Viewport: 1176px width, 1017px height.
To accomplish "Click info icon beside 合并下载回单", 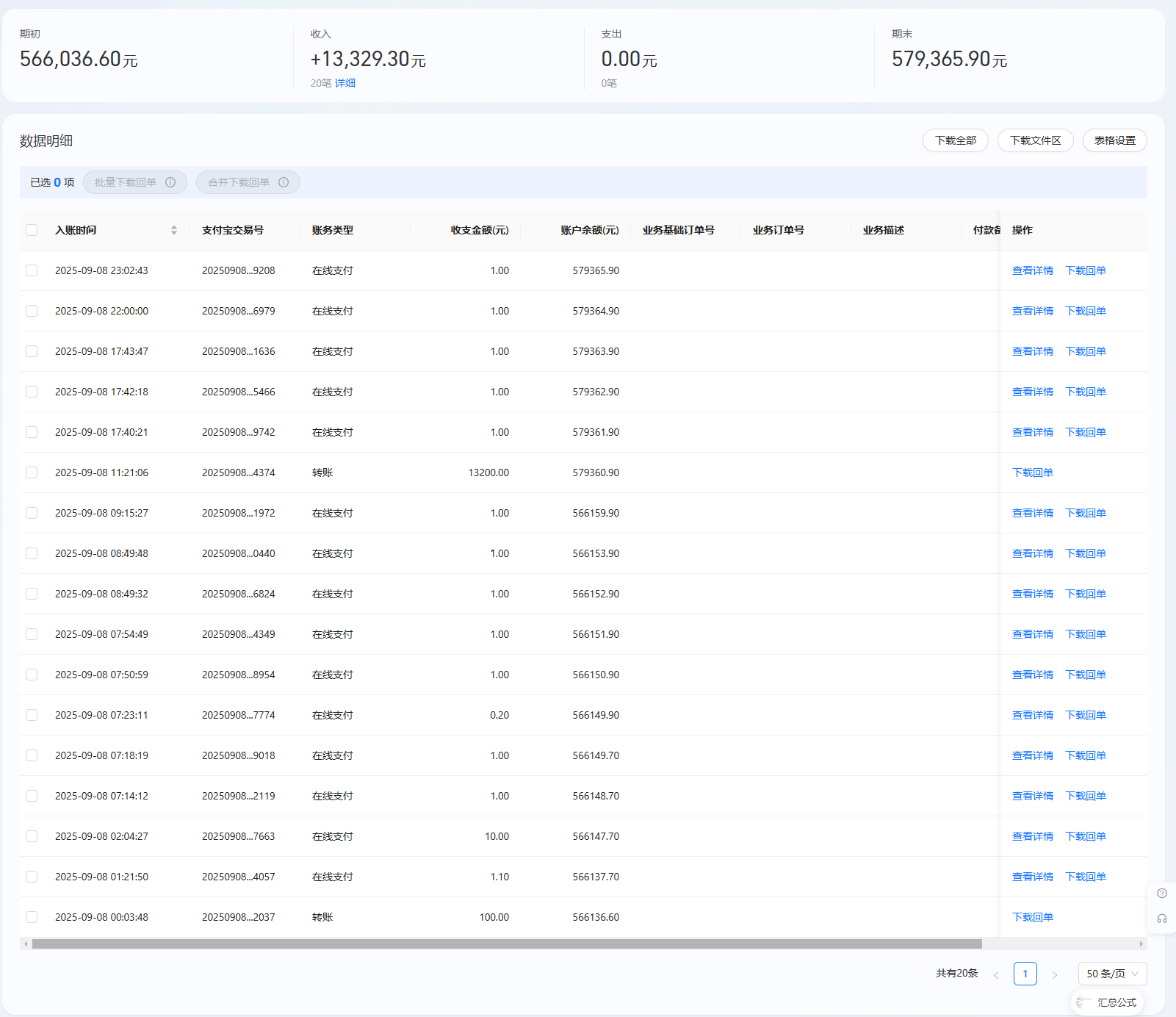I will click(284, 182).
